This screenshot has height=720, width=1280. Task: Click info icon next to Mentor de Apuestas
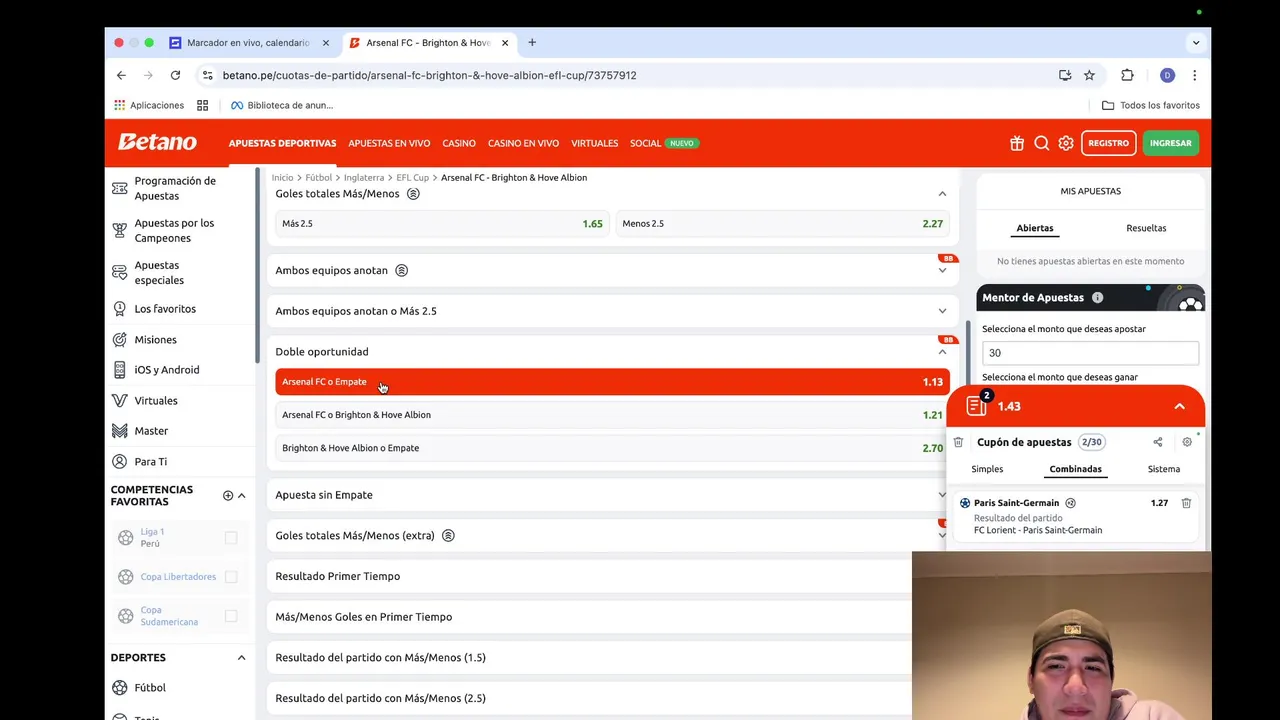pos(1097,297)
